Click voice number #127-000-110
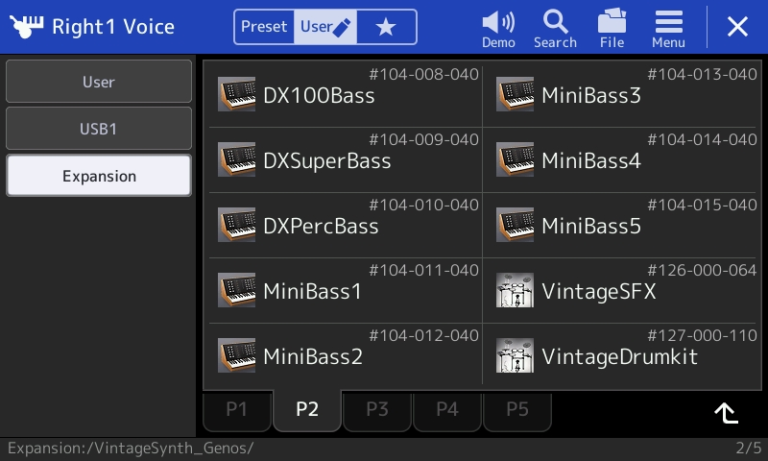 (702, 336)
